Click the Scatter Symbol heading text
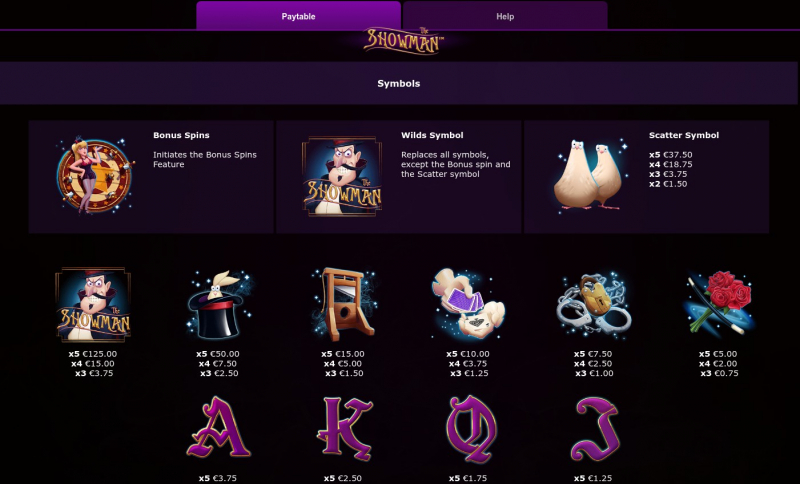800x484 pixels. [x=684, y=135]
